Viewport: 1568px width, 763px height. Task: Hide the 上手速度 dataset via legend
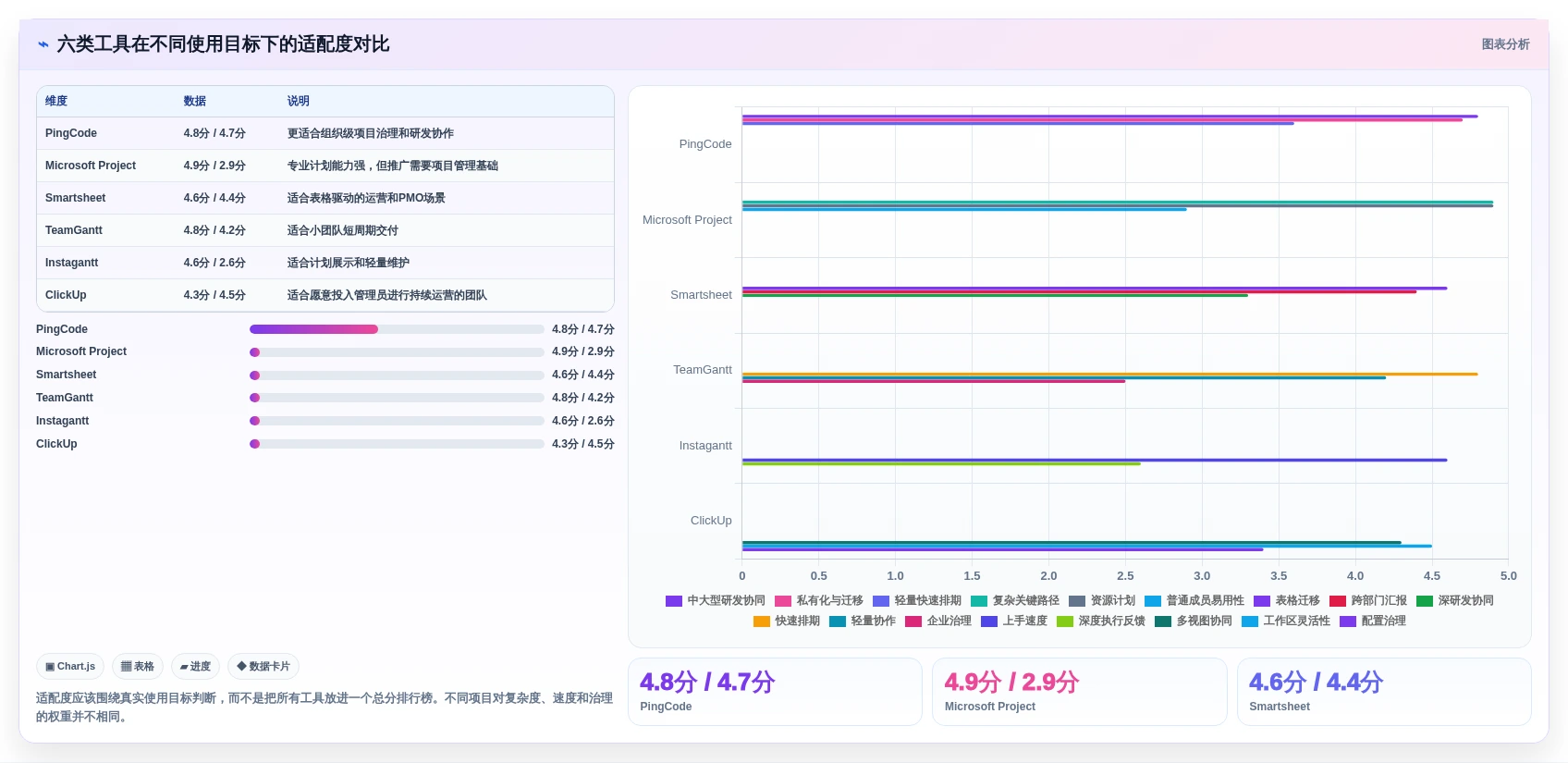1014,621
